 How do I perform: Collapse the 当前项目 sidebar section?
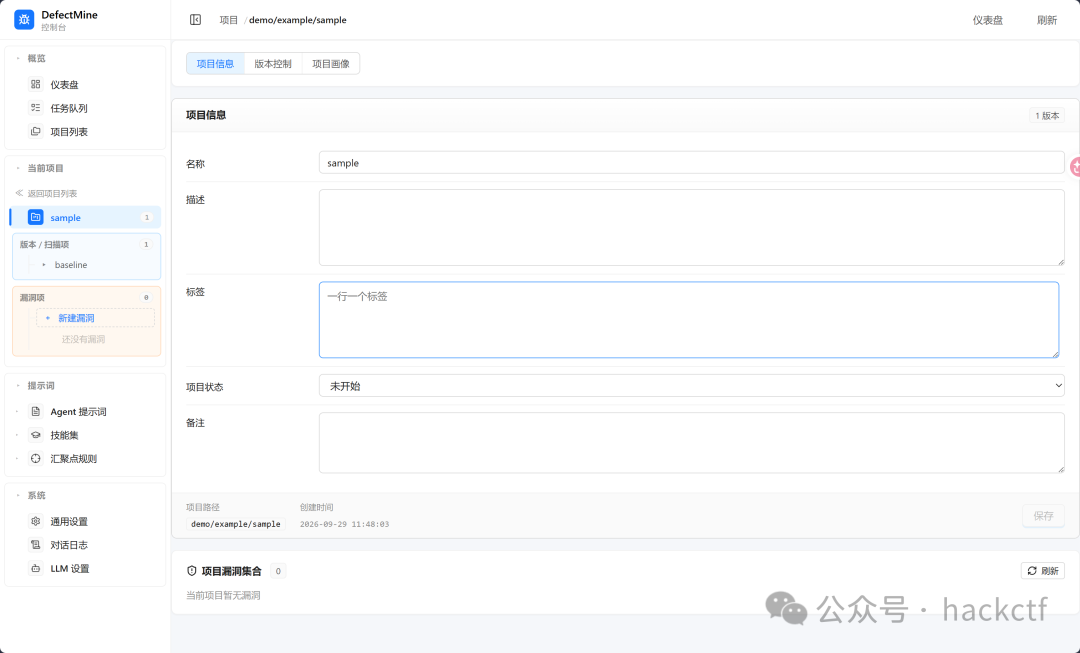pos(18,167)
